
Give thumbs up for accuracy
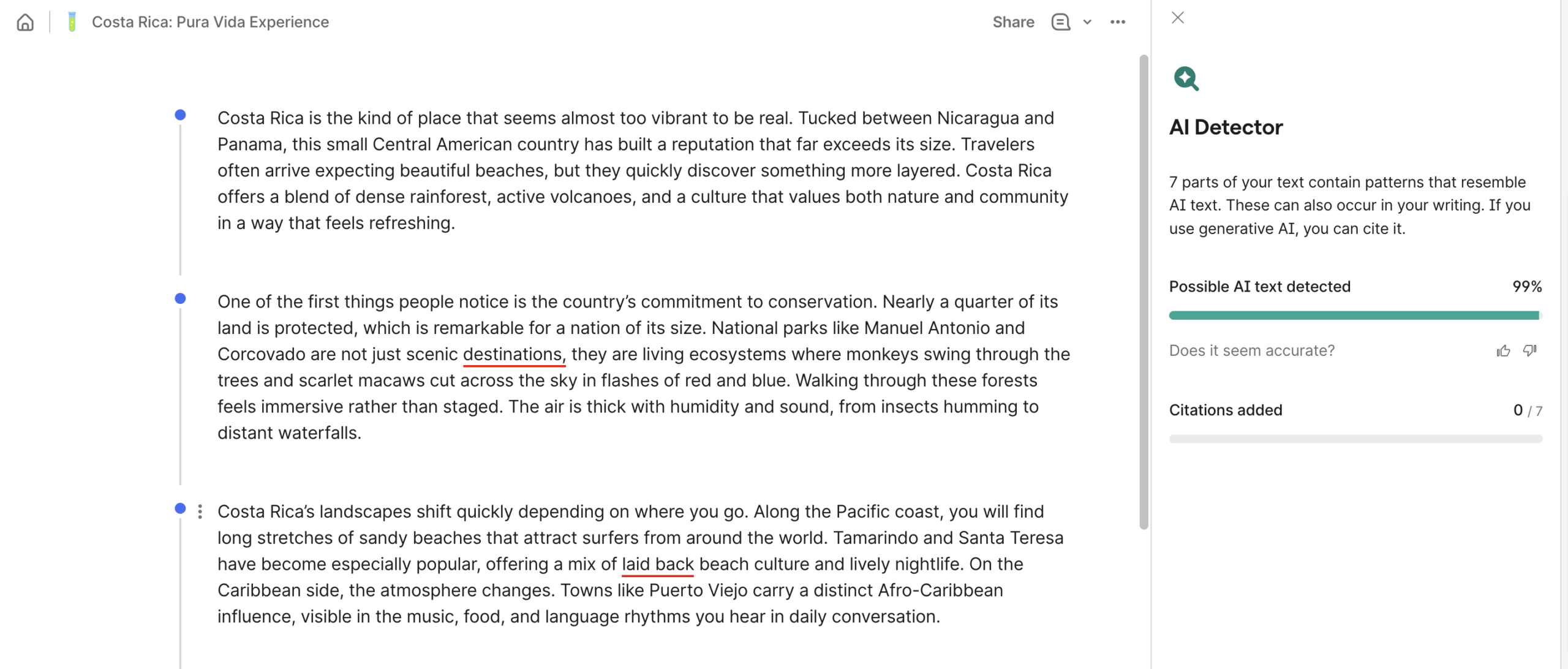[x=1503, y=350]
